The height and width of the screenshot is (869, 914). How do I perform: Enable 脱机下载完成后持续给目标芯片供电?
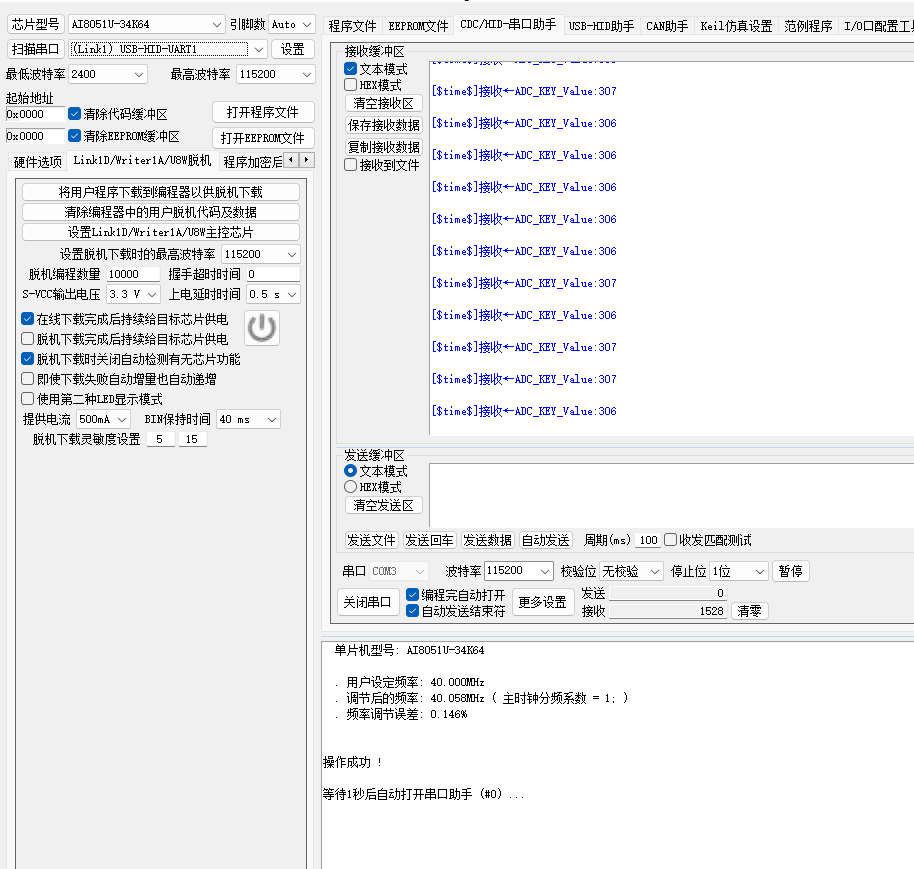pyautogui.click(x=27, y=339)
